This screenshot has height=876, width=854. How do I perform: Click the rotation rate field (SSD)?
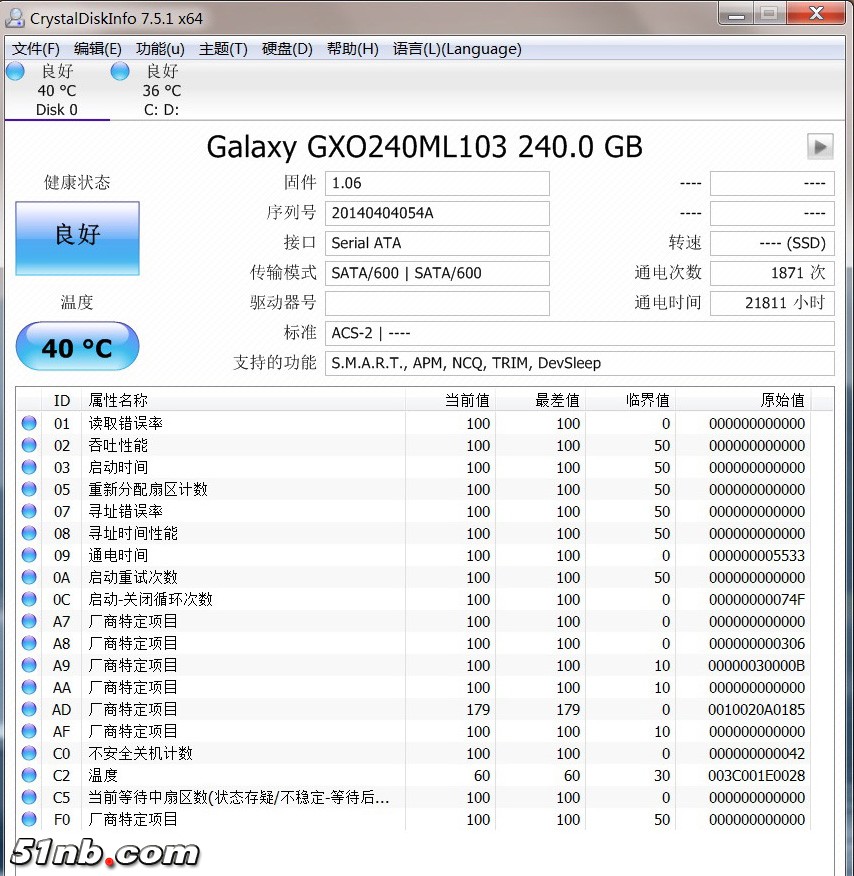772,243
